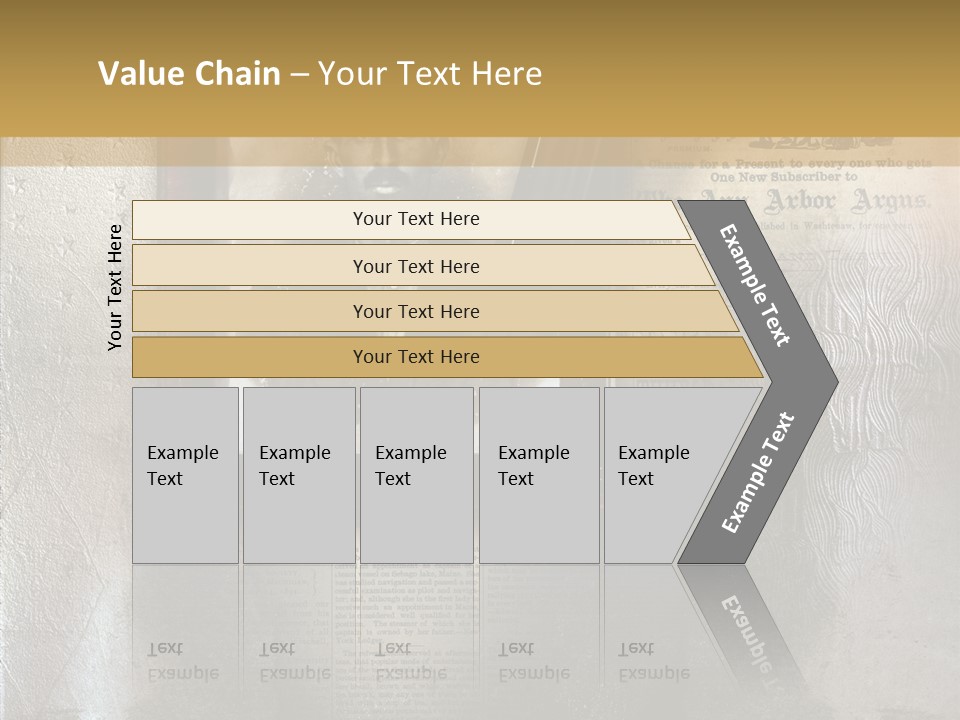Click the vertical 'Your Text Here' label
The width and height of the screenshot is (960, 720).
pyautogui.click(x=115, y=287)
